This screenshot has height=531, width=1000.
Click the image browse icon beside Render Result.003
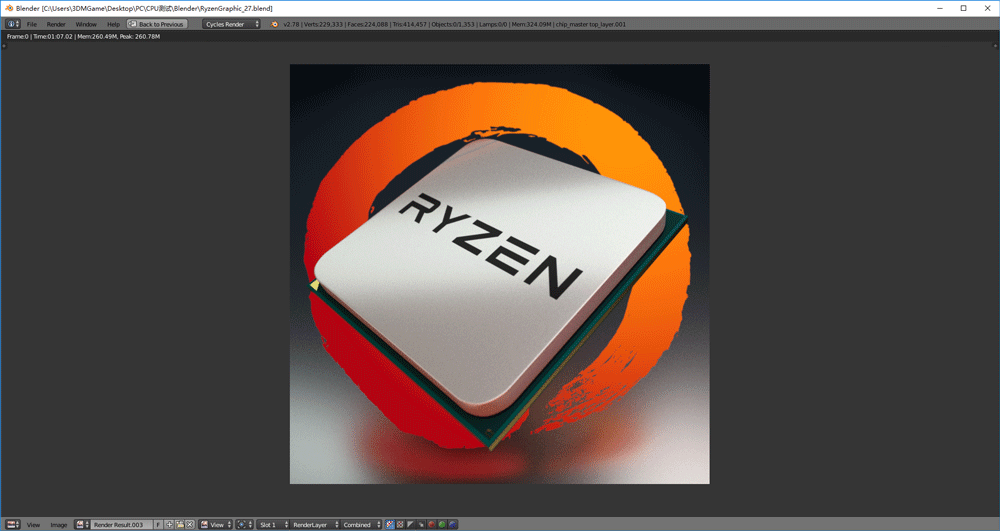[82, 524]
